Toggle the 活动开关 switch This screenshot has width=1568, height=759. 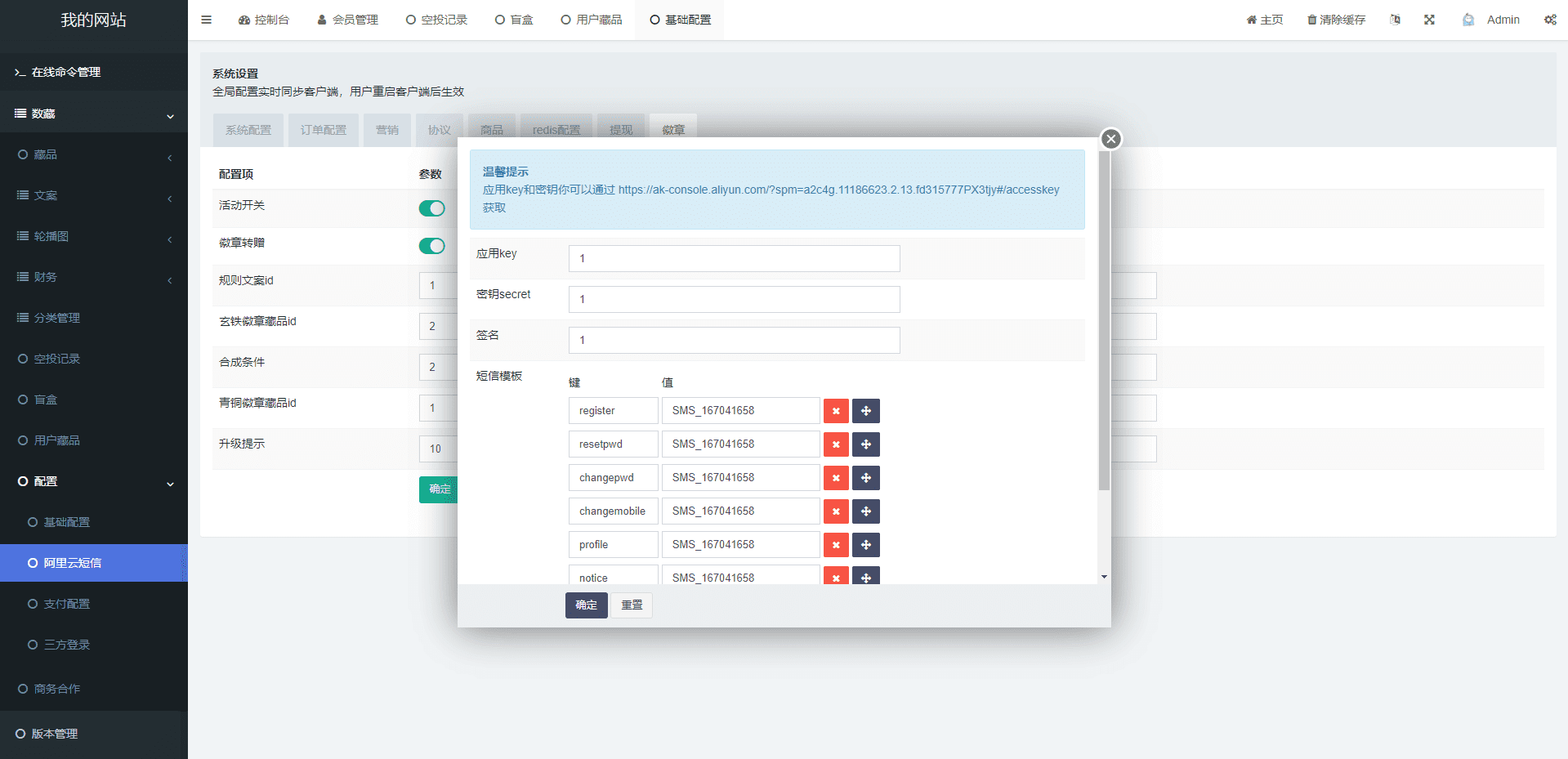[431, 208]
